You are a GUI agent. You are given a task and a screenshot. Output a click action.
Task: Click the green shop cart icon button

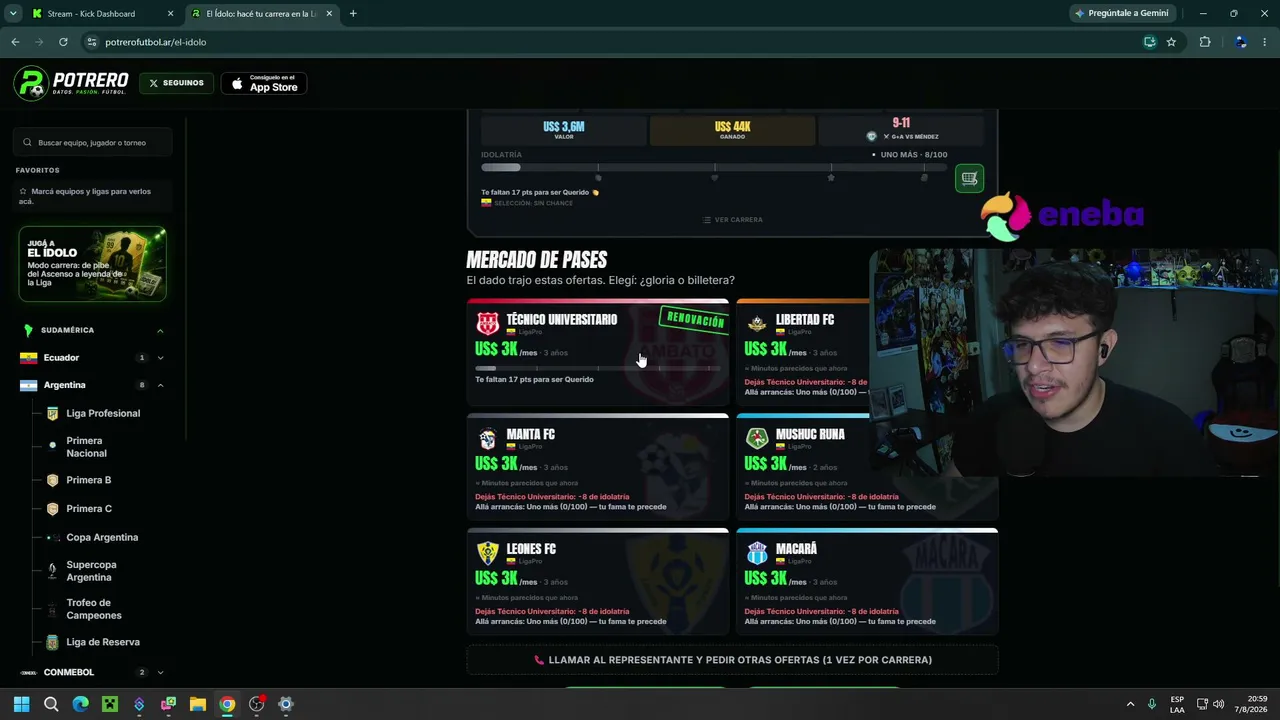pyautogui.click(x=969, y=178)
